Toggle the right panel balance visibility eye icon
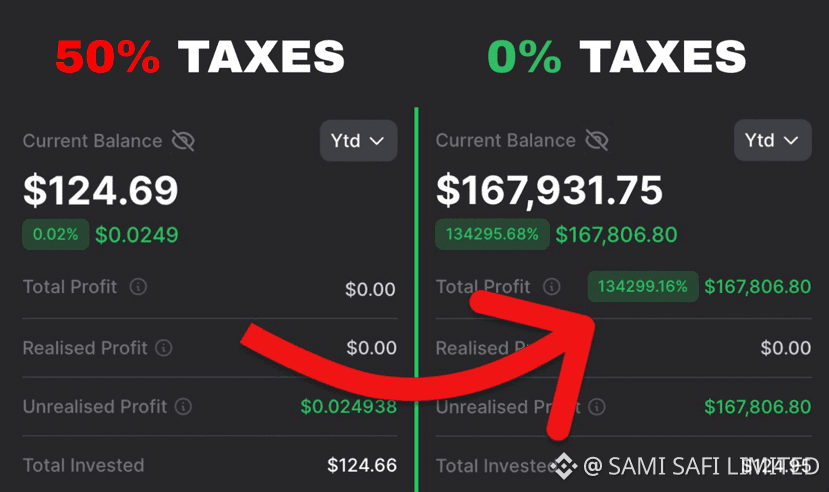829x492 pixels. [x=596, y=141]
